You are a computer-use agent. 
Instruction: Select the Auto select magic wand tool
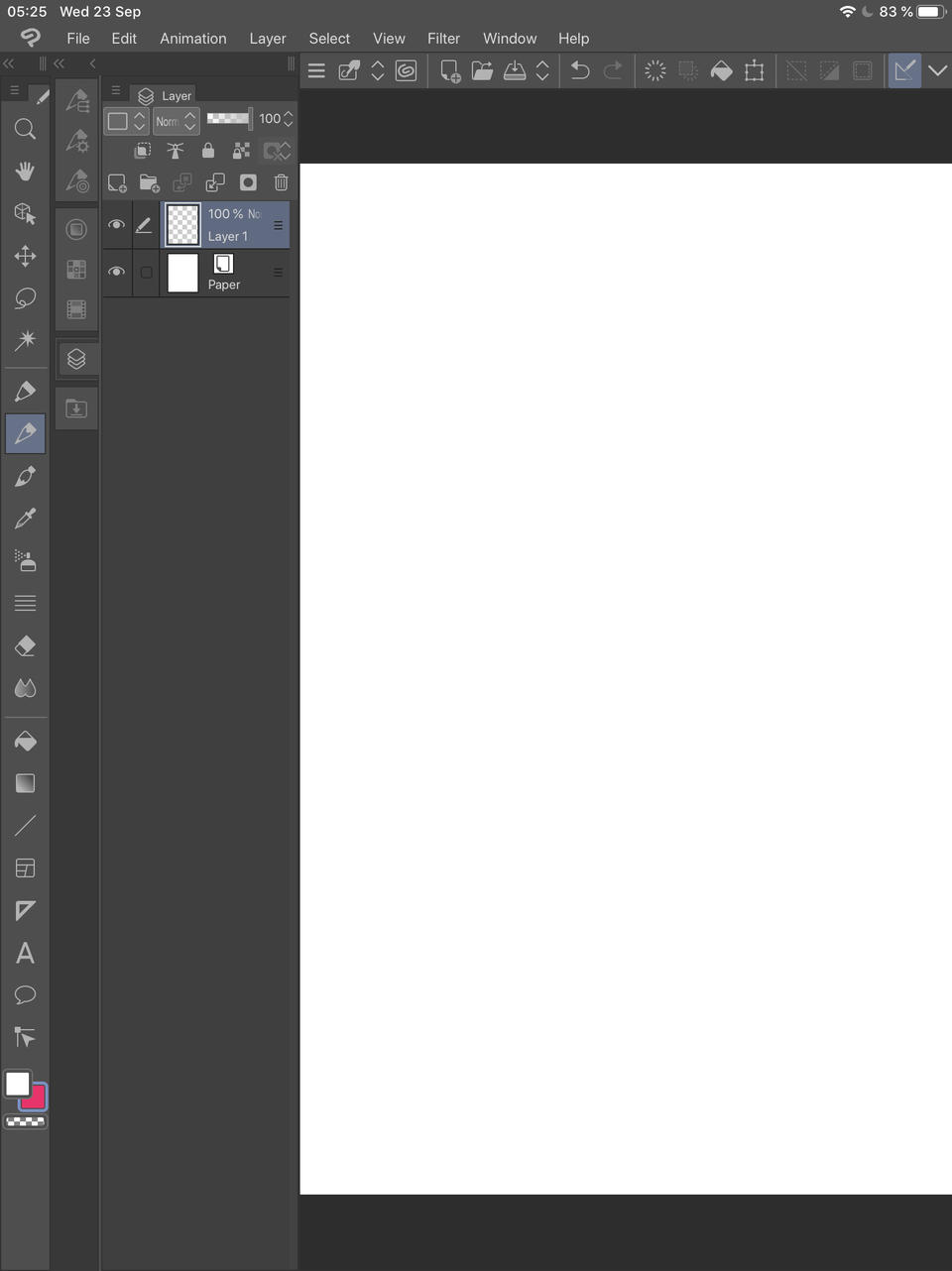[x=26, y=341]
